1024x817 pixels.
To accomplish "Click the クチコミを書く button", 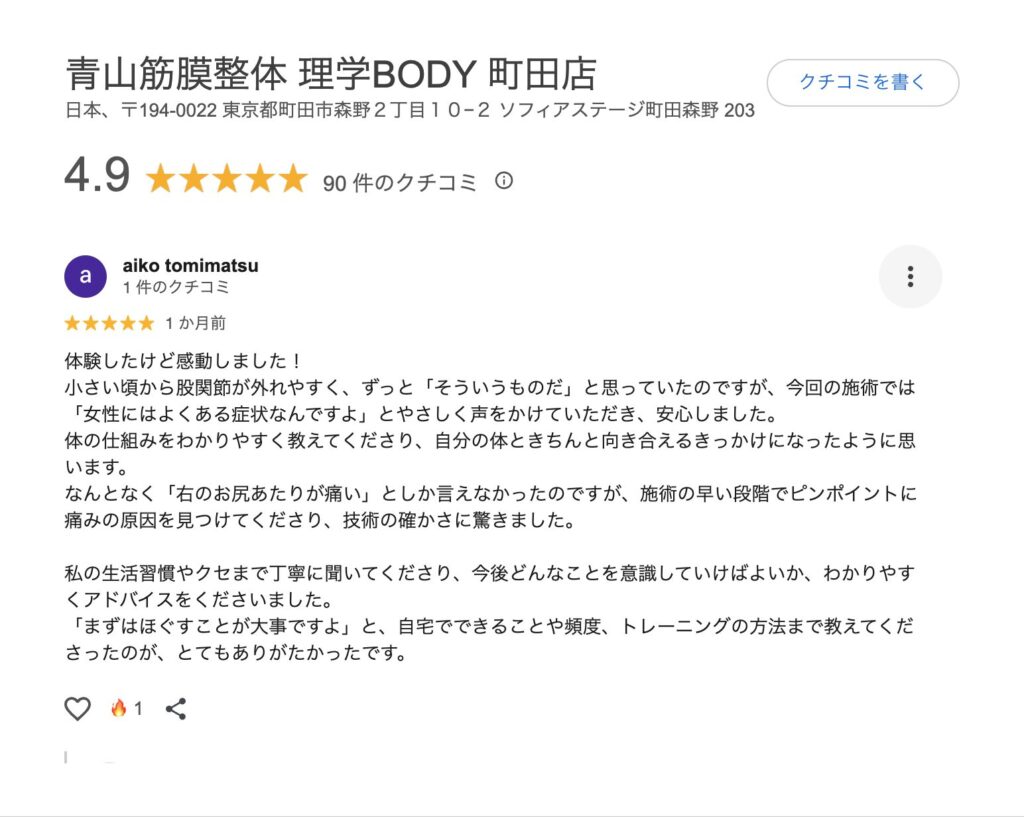I will coord(862,83).
